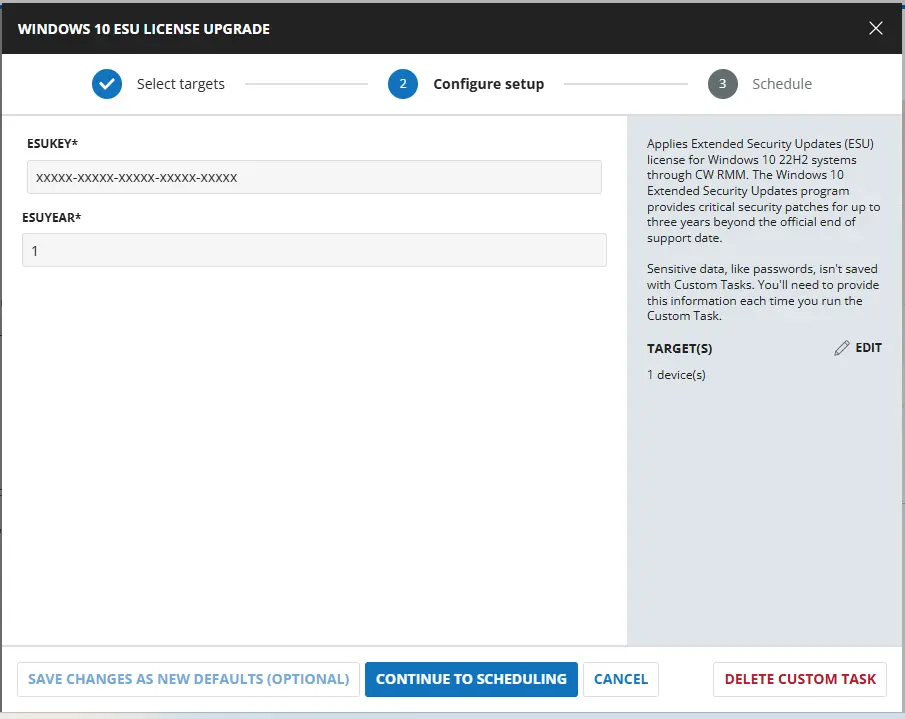Cancel the custom task setup
Screen dimensions: 905x719
621,679
